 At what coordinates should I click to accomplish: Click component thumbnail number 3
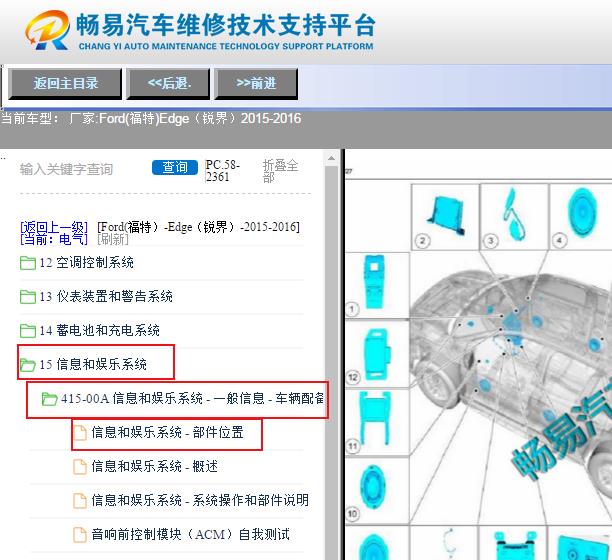pos(514,217)
